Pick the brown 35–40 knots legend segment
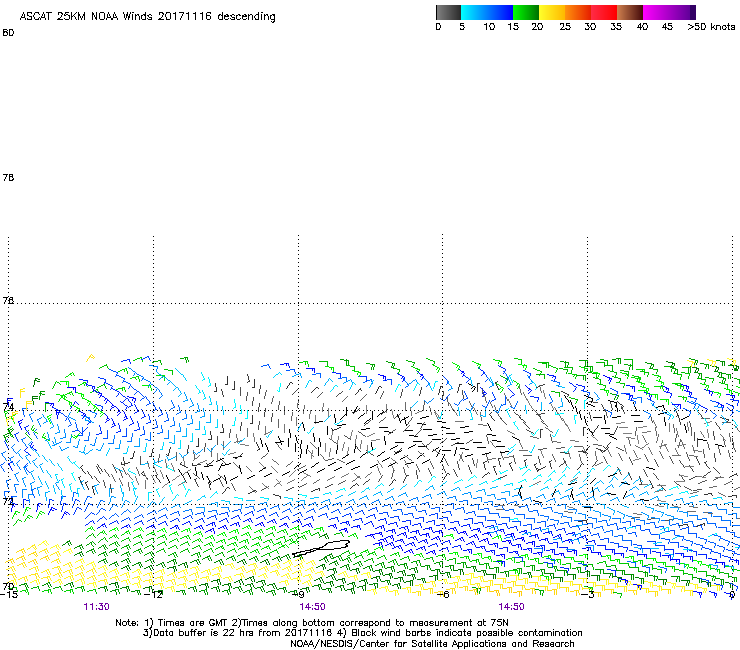This screenshot has width=740, height=650. (630, 12)
